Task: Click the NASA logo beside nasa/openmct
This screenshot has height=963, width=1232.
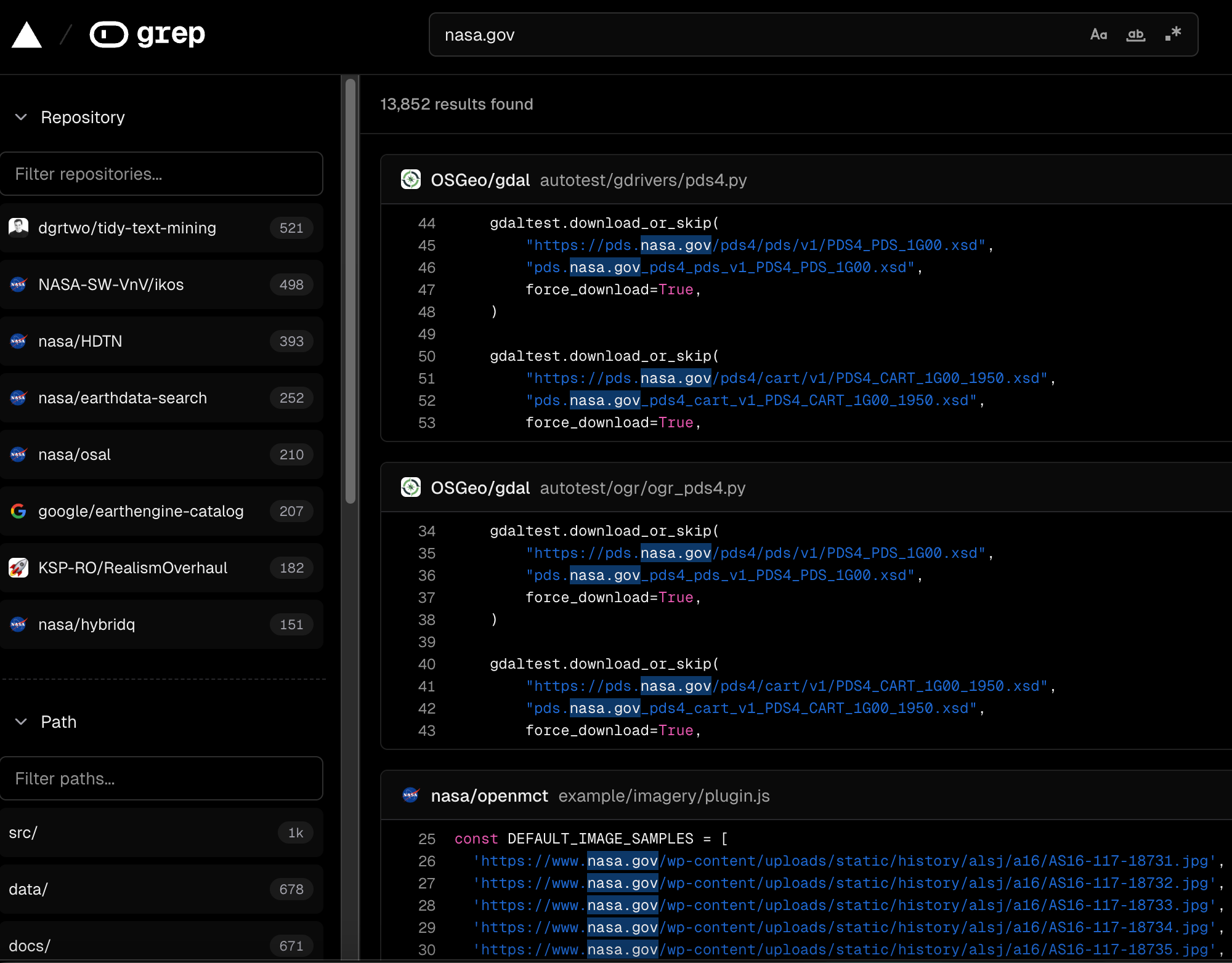Action: [411, 796]
